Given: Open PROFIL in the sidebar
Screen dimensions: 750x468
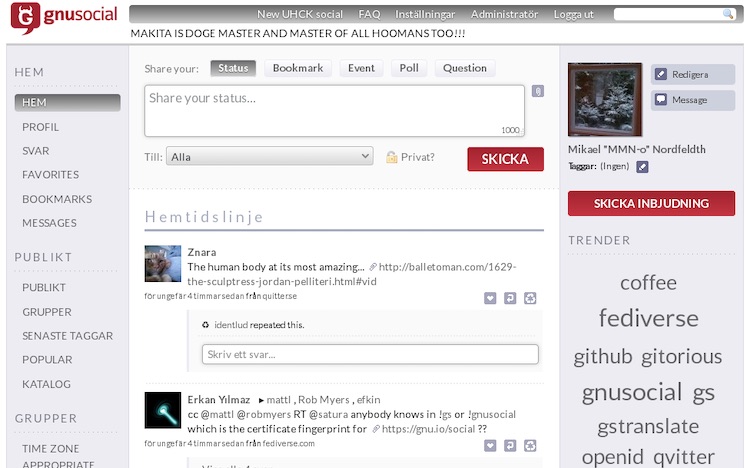Looking at the screenshot, I should pyautogui.click(x=41, y=127).
